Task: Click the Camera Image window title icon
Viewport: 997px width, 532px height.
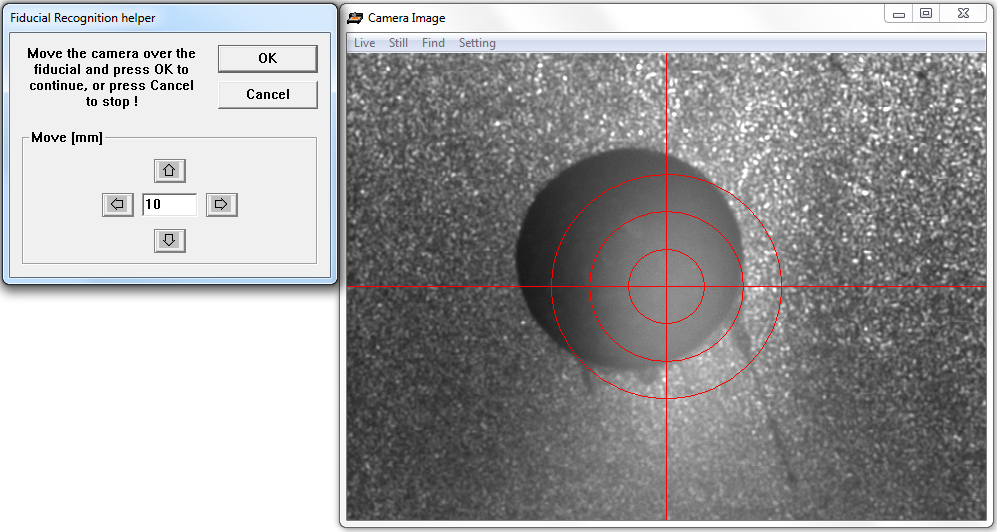Action: click(355, 18)
